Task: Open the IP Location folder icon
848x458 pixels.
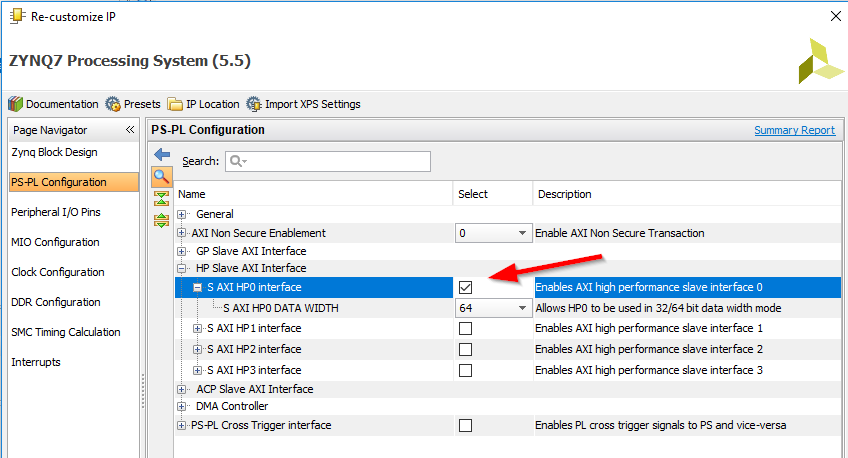Action: [175, 104]
